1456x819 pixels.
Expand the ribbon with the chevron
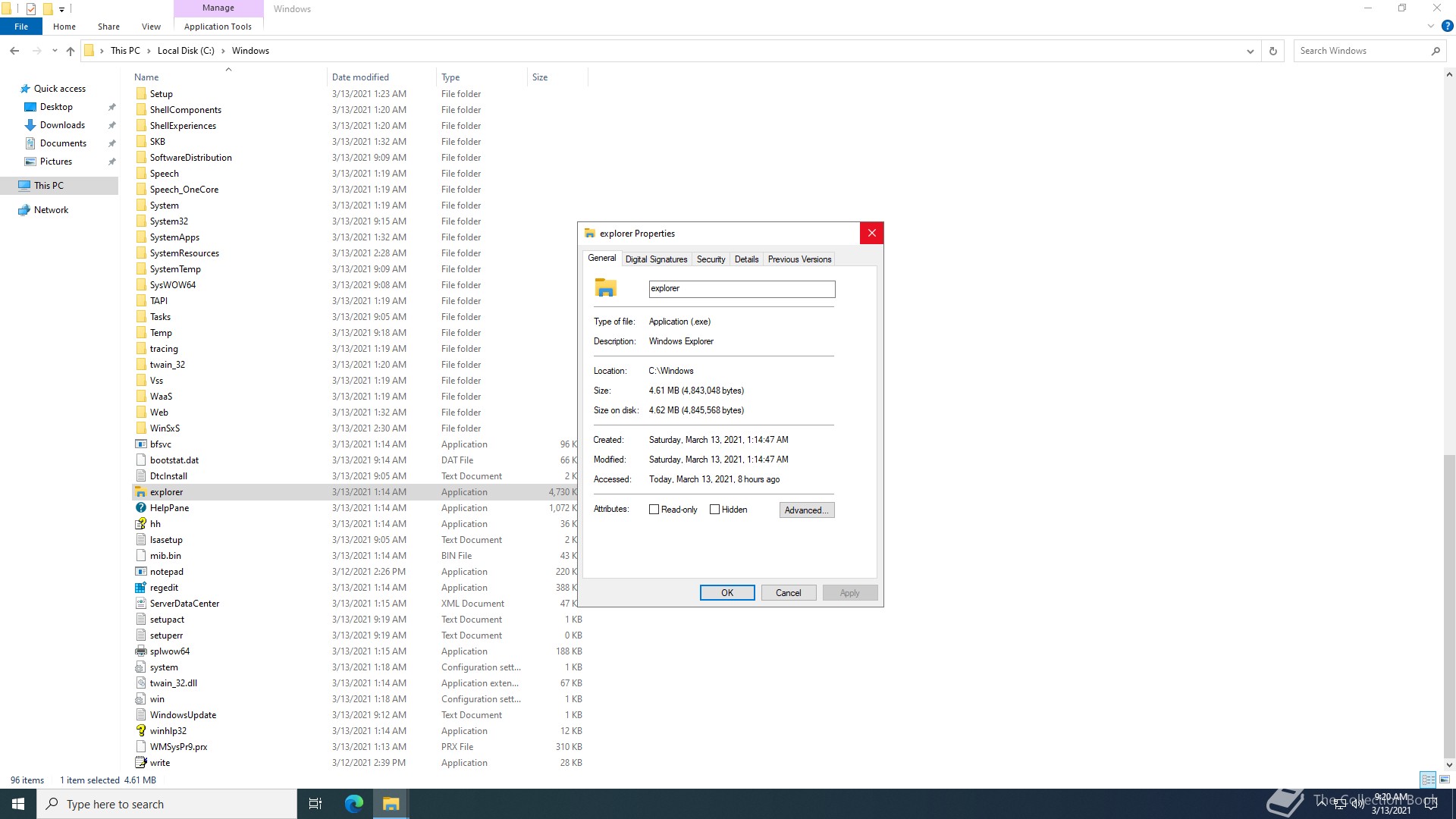(1431, 26)
